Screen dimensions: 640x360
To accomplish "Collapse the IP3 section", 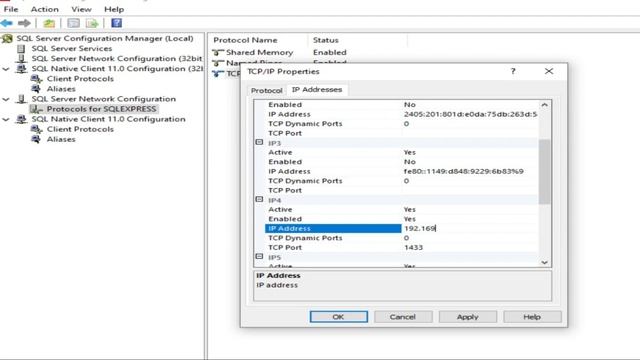I will click(x=259, y=142).
